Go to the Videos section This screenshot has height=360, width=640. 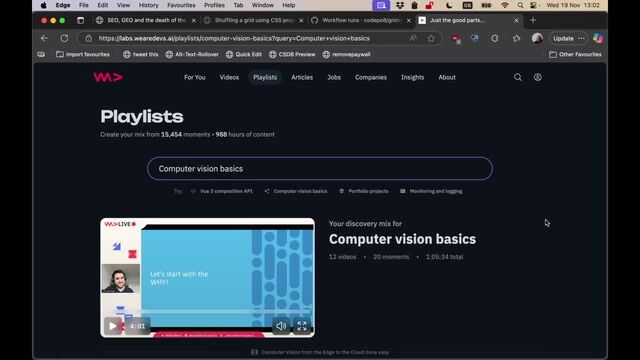(229, 77)
